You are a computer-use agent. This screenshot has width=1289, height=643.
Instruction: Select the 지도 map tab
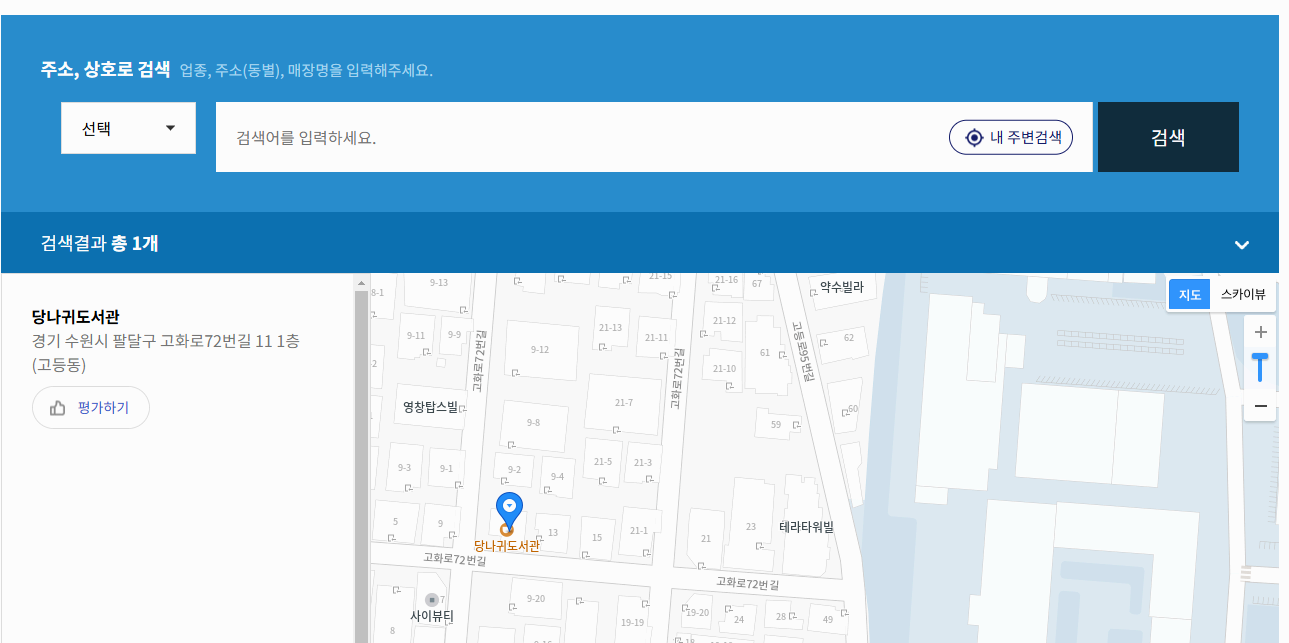coord(1188,294)
